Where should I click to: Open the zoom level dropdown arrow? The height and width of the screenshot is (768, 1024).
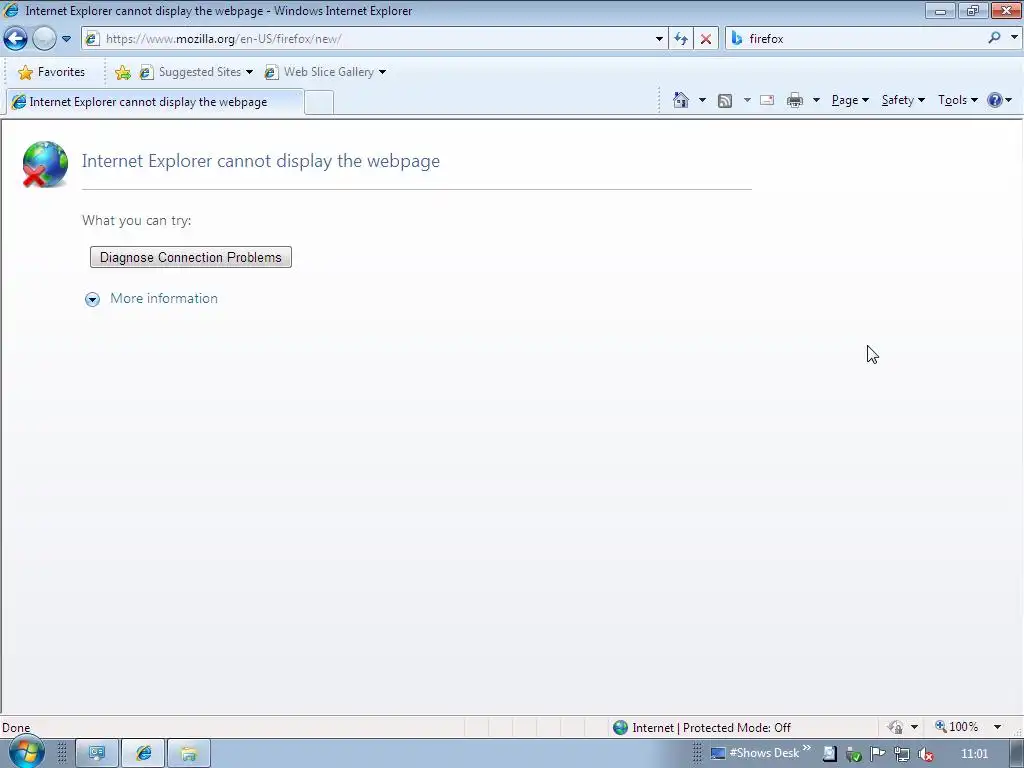pyautogui.click(x=997, y=727)
